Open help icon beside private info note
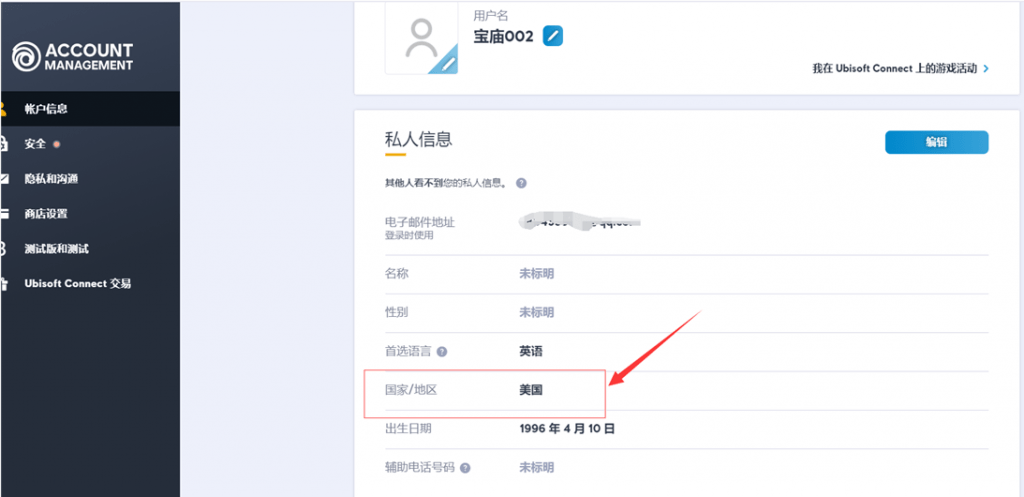 521,184
